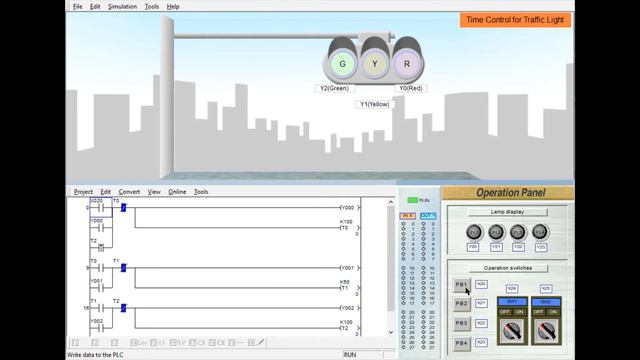Viewport: 640px width, 360px height.
Task: Select the blue T0 closed contact
Action: (x=123, y=208)
